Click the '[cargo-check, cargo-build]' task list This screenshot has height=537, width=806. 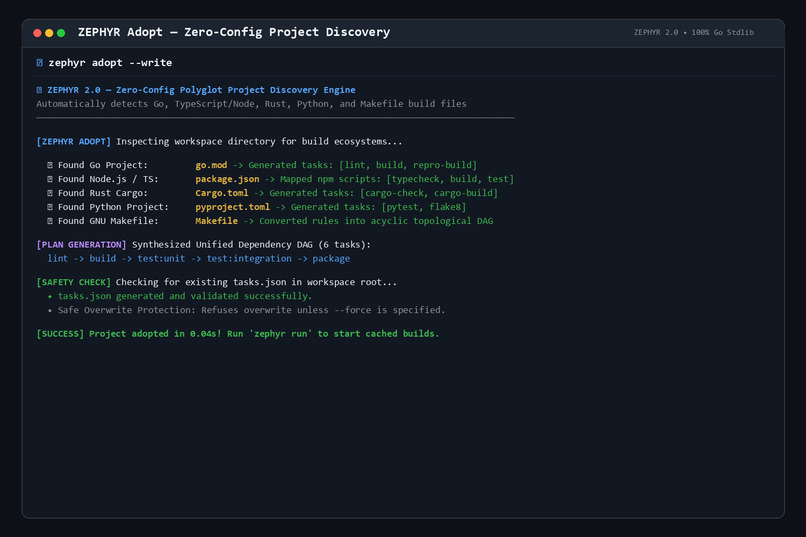[x=429, y=193]
